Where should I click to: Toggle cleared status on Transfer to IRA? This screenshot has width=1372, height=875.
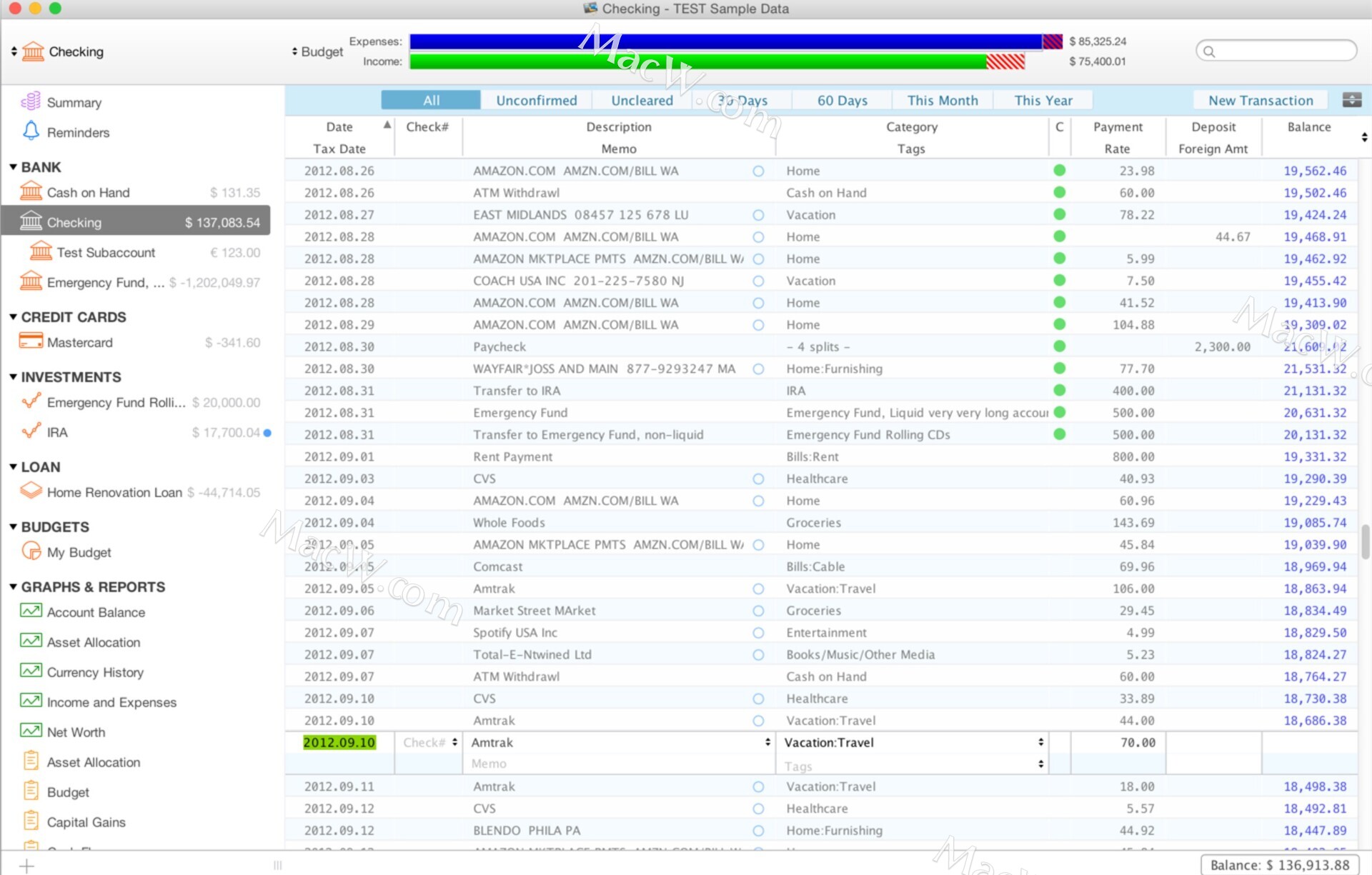pyautogui.click(x=1059, y=390)
